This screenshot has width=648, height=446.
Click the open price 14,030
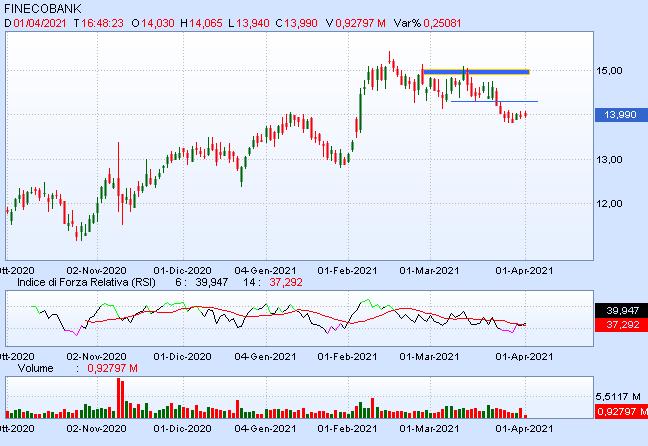click(x=158, y=23)
